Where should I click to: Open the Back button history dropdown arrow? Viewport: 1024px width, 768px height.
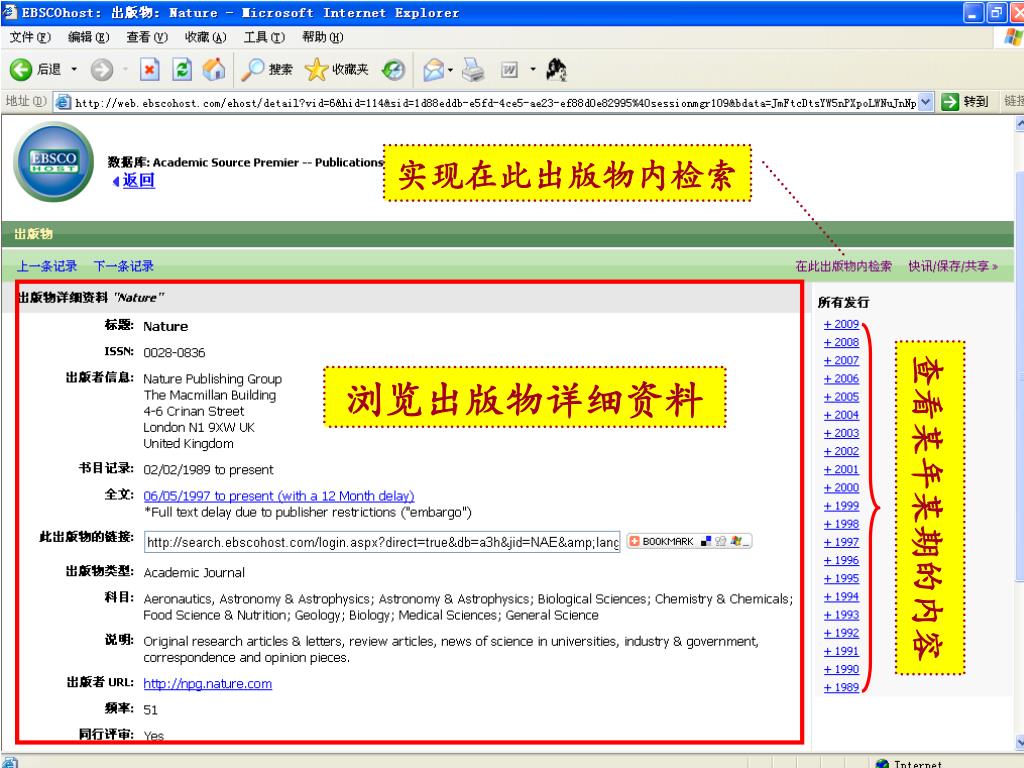pyautogui.click(x=74, y=69)
